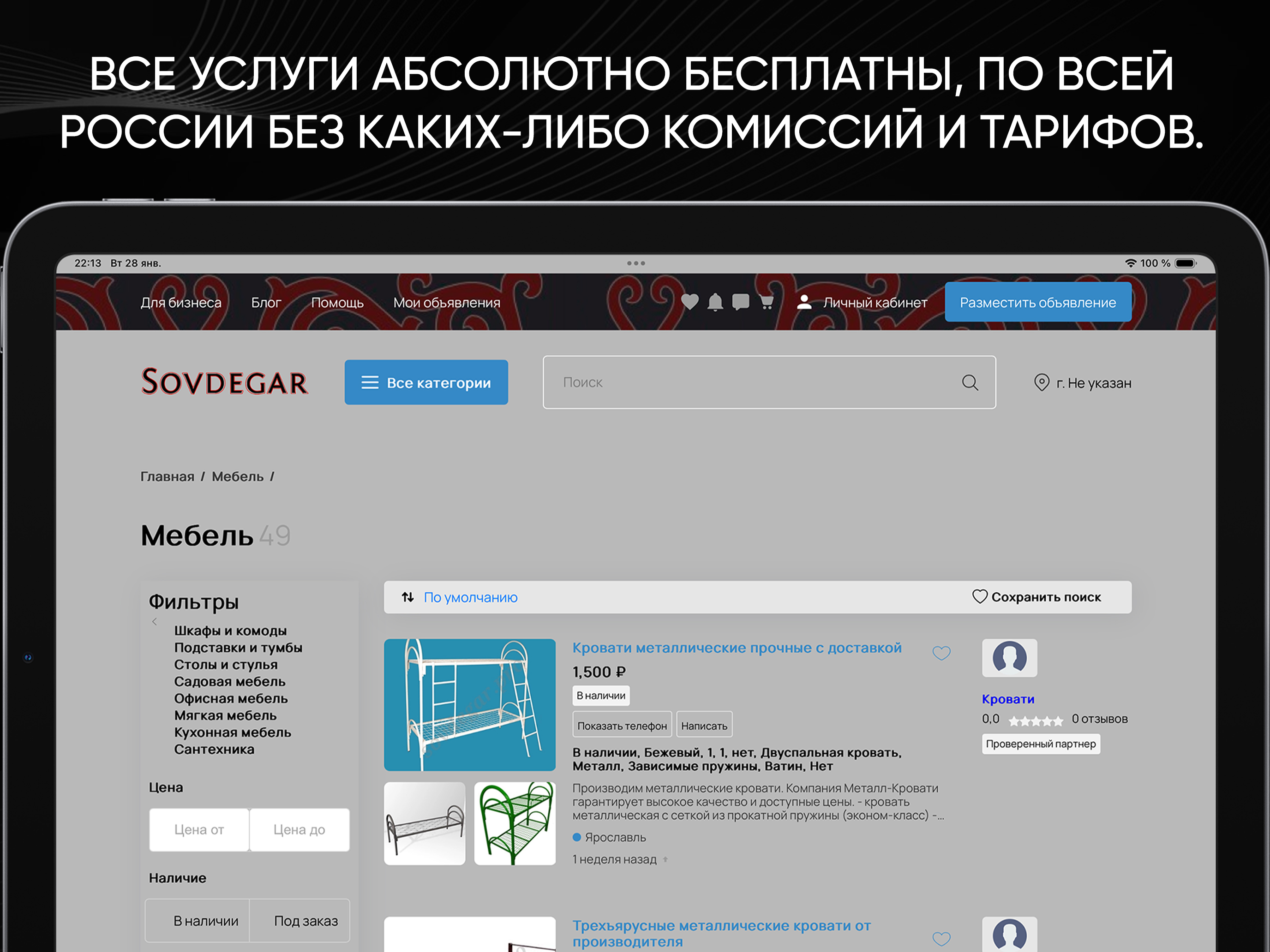Go to 'Мебель' breadcrumb
This screenshot has height=952, width=1270.
(238, 476)
